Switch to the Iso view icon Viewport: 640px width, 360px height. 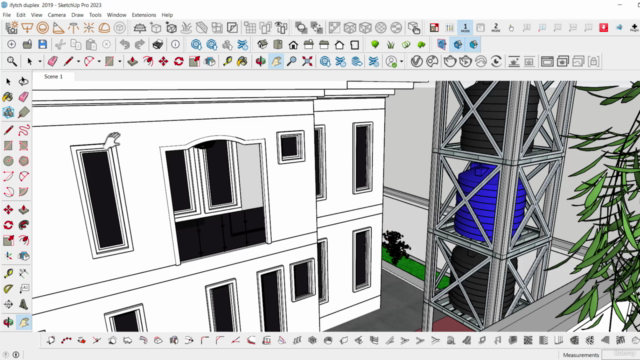click(262, 44)
